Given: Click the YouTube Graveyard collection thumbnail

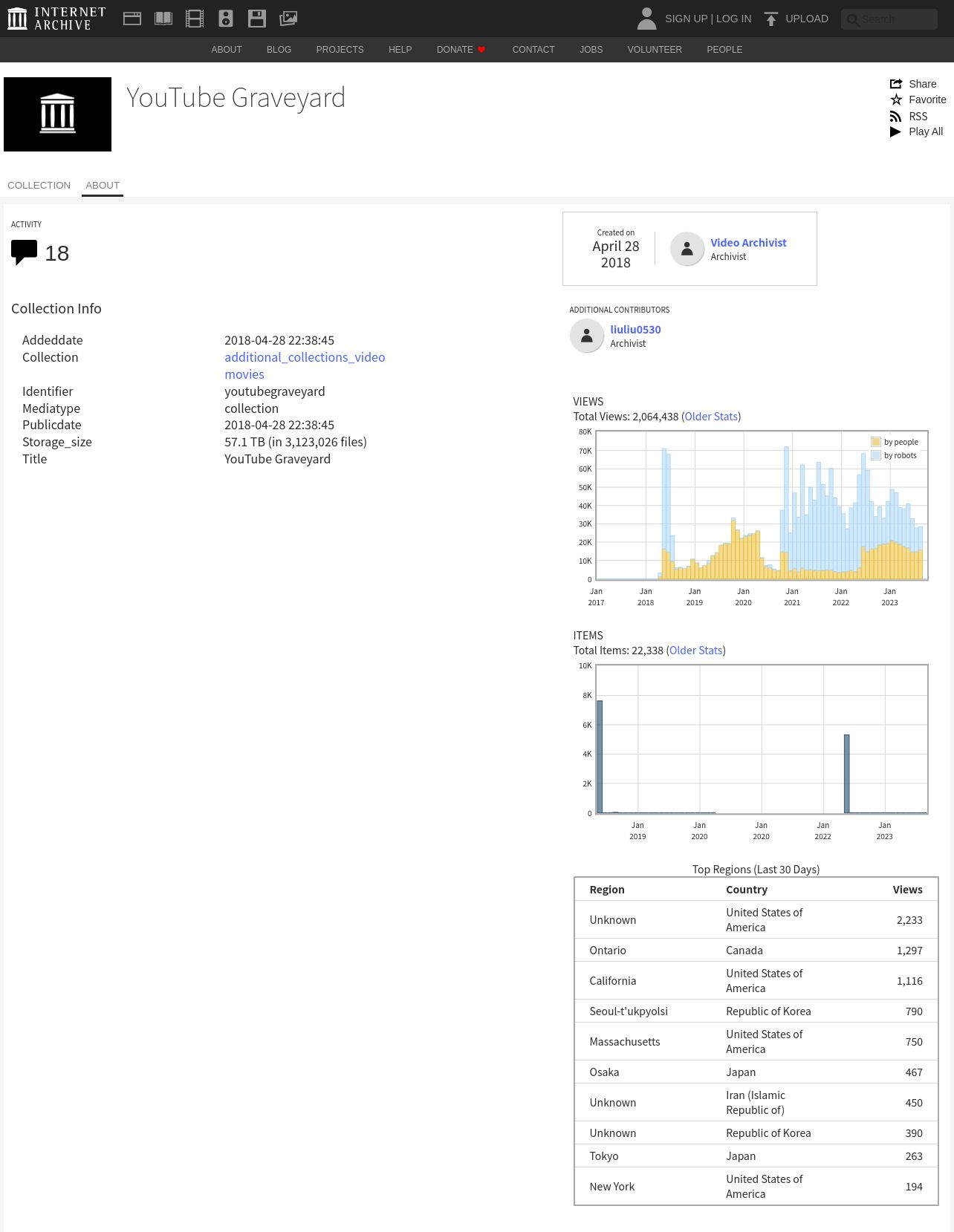Looking at the screenshot, I should pos(57,114).
